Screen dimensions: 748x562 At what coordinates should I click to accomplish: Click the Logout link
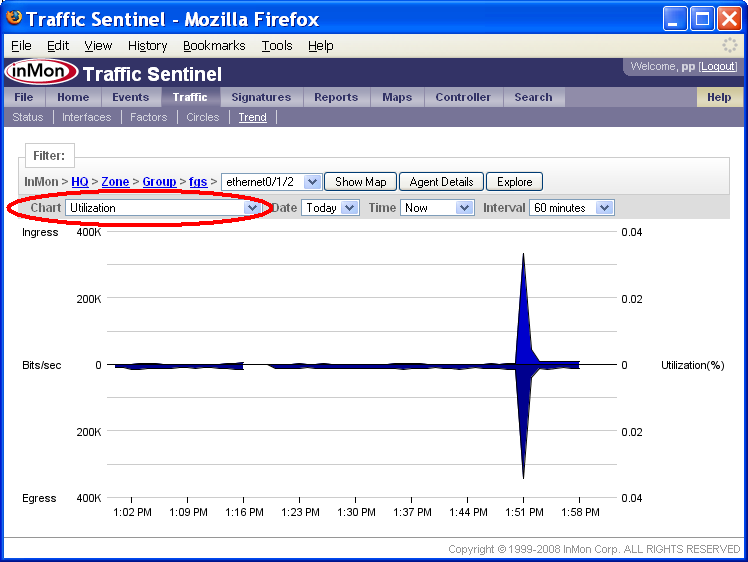point(718,66)
